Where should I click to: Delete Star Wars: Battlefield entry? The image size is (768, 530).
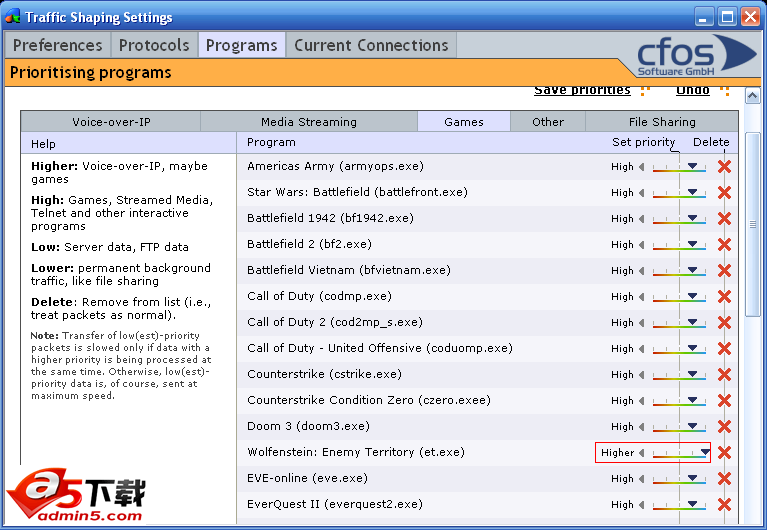[724, 193]
